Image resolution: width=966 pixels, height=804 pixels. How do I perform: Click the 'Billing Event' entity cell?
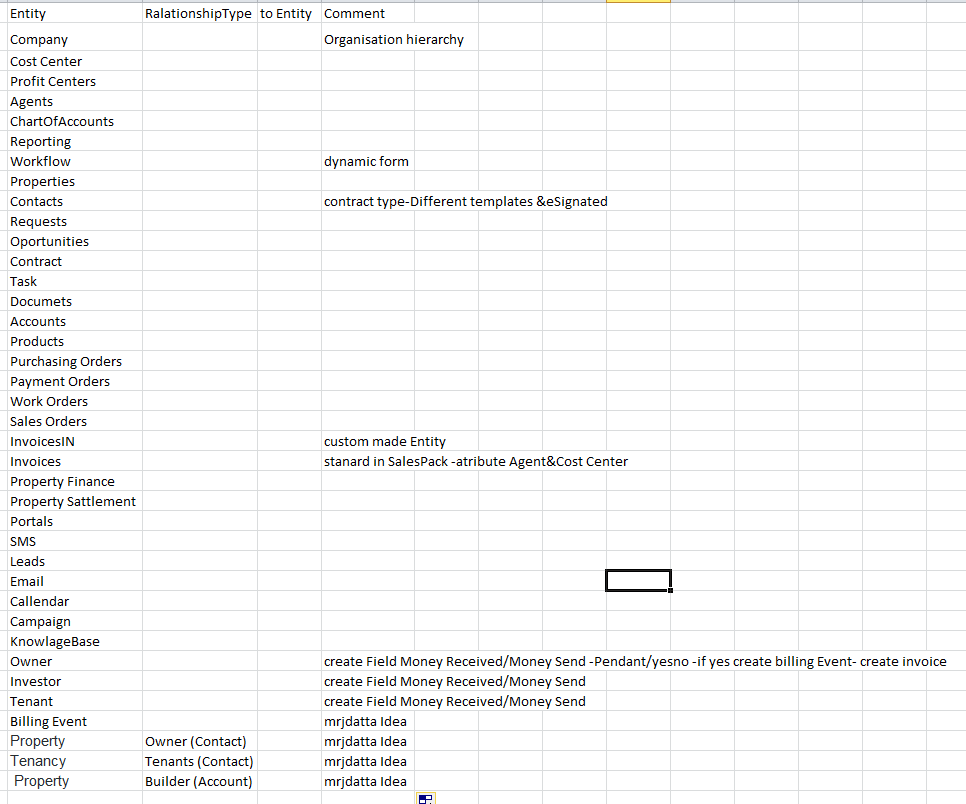[48, 722]
